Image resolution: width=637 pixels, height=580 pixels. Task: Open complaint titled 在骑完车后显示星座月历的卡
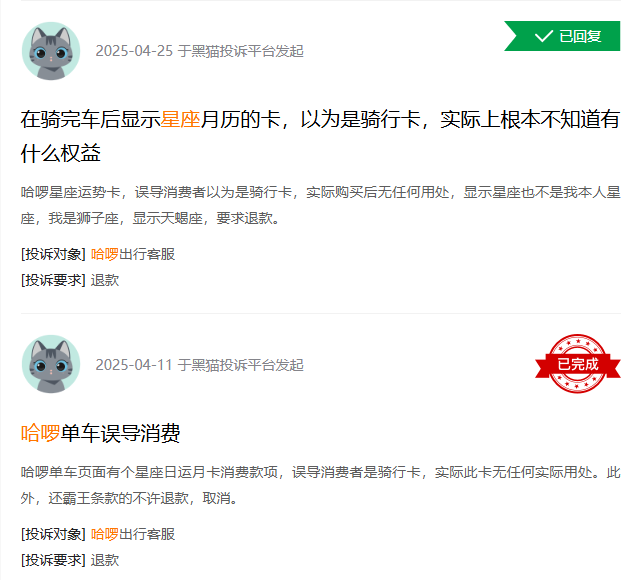pyautogui.click(x=320, y=136)
